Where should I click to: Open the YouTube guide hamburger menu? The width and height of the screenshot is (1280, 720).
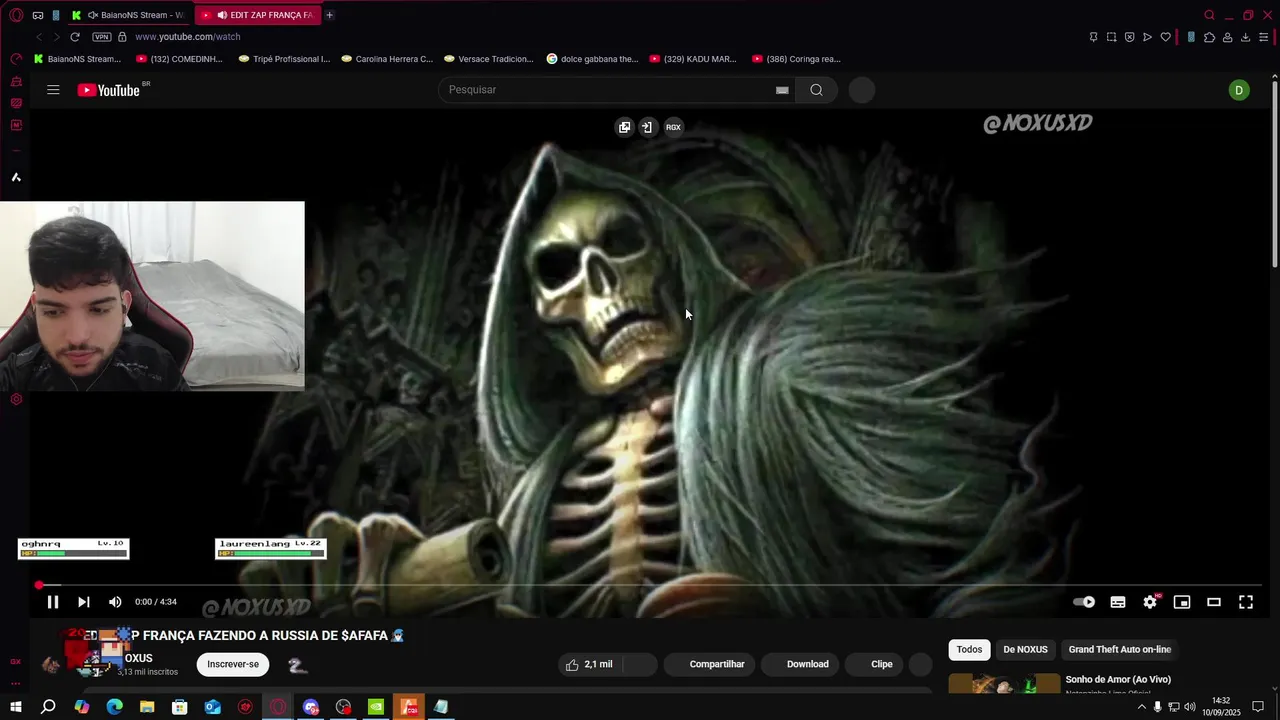(53, 90)
